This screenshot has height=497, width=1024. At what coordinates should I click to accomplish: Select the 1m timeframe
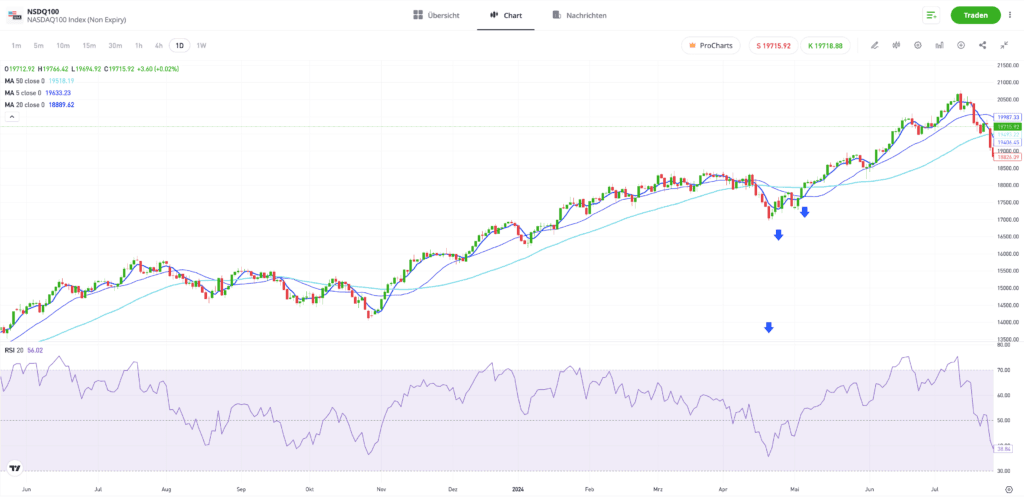(17, 46)
